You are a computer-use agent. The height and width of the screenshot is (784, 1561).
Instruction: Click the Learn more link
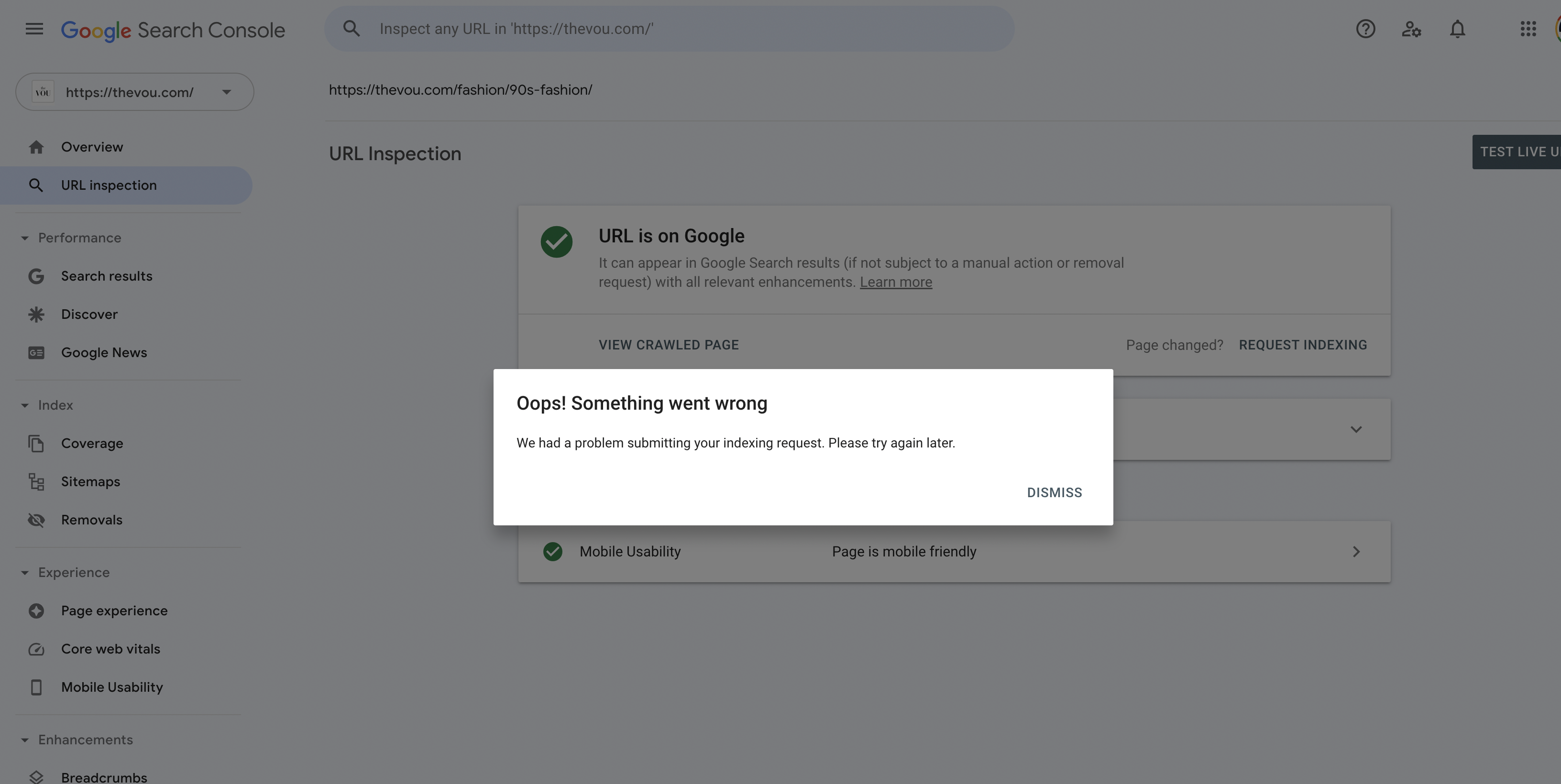coord(896,283)
